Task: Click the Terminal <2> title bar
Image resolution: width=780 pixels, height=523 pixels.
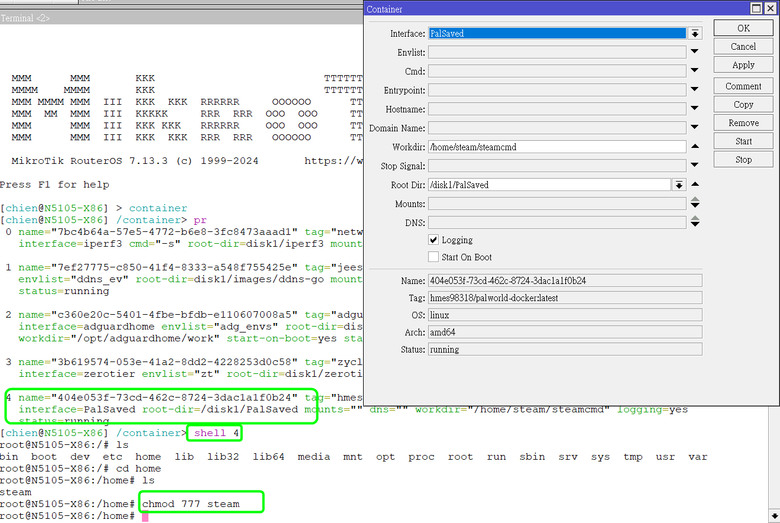Action: pyautogui.click(x=182, y=18)
